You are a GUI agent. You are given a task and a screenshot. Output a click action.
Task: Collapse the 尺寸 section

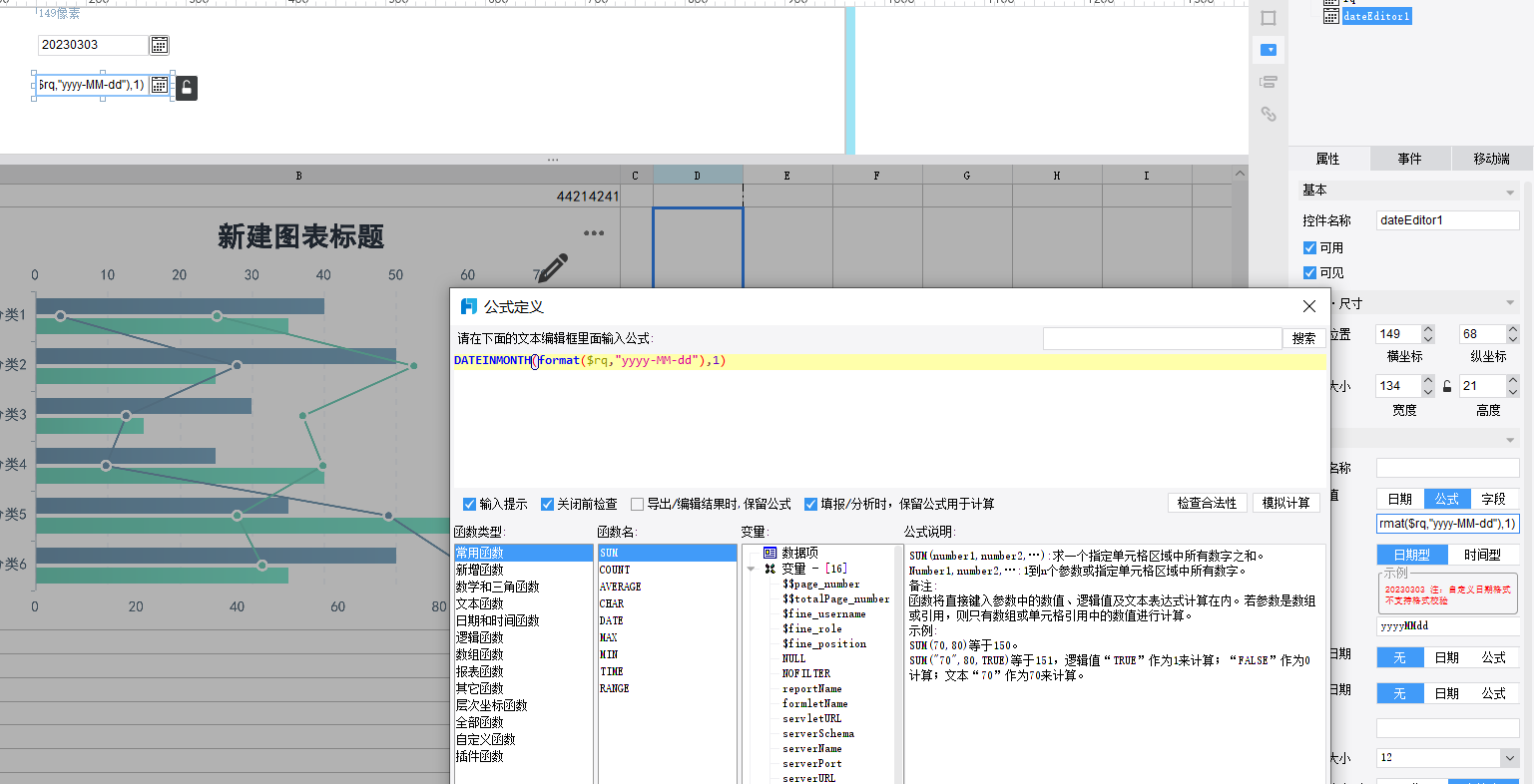1509,303
